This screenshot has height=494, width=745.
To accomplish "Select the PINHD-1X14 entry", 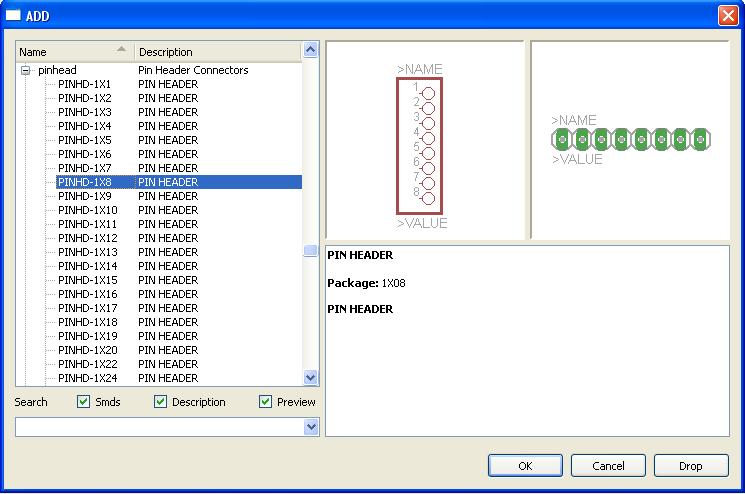I will (87, 266).
